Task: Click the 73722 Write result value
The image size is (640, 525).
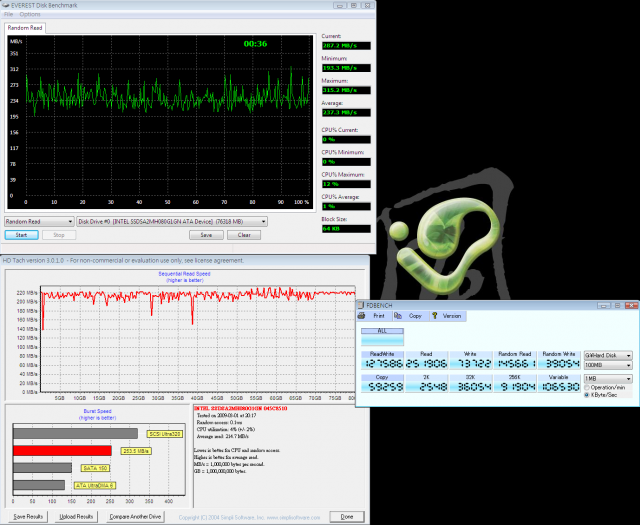Action: 470,363
